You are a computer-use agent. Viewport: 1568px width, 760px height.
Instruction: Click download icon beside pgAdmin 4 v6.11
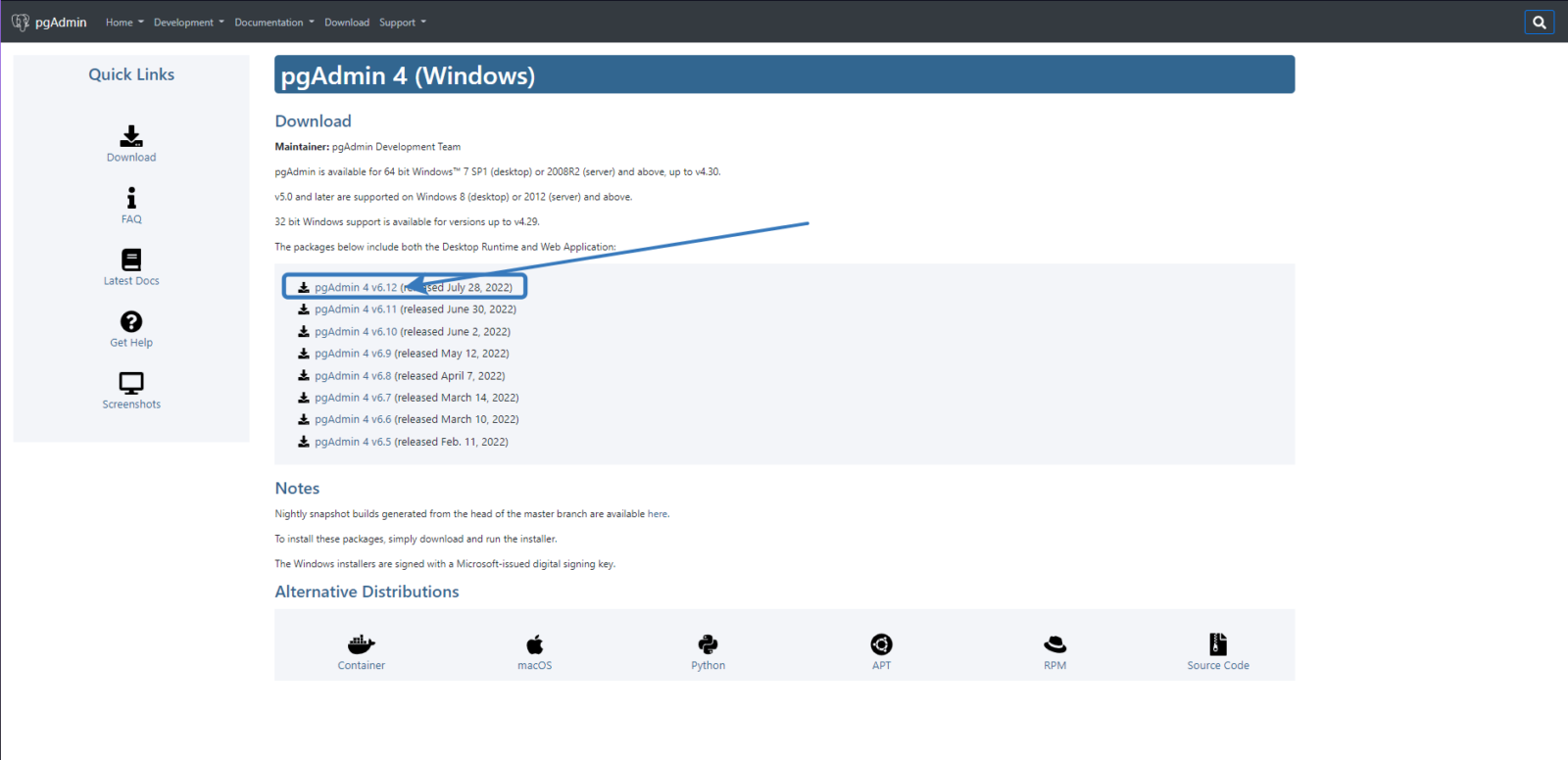(x=304, y=309)
